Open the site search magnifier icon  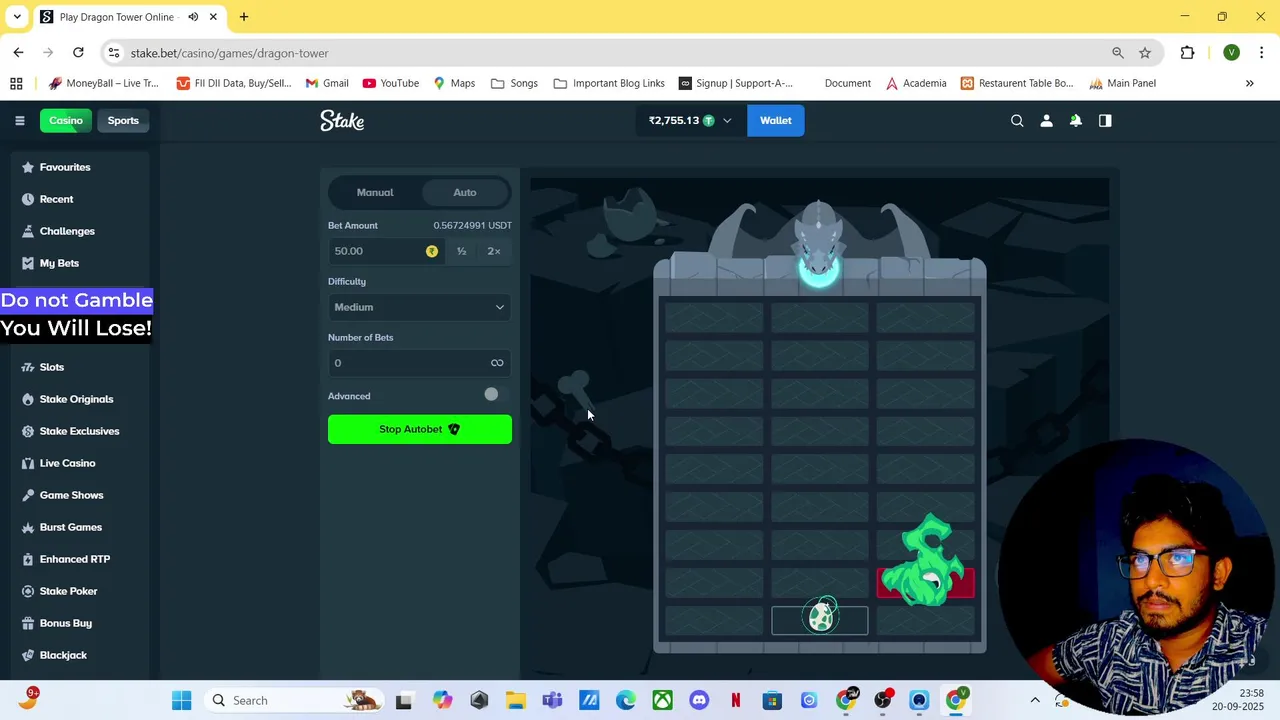1017,121
